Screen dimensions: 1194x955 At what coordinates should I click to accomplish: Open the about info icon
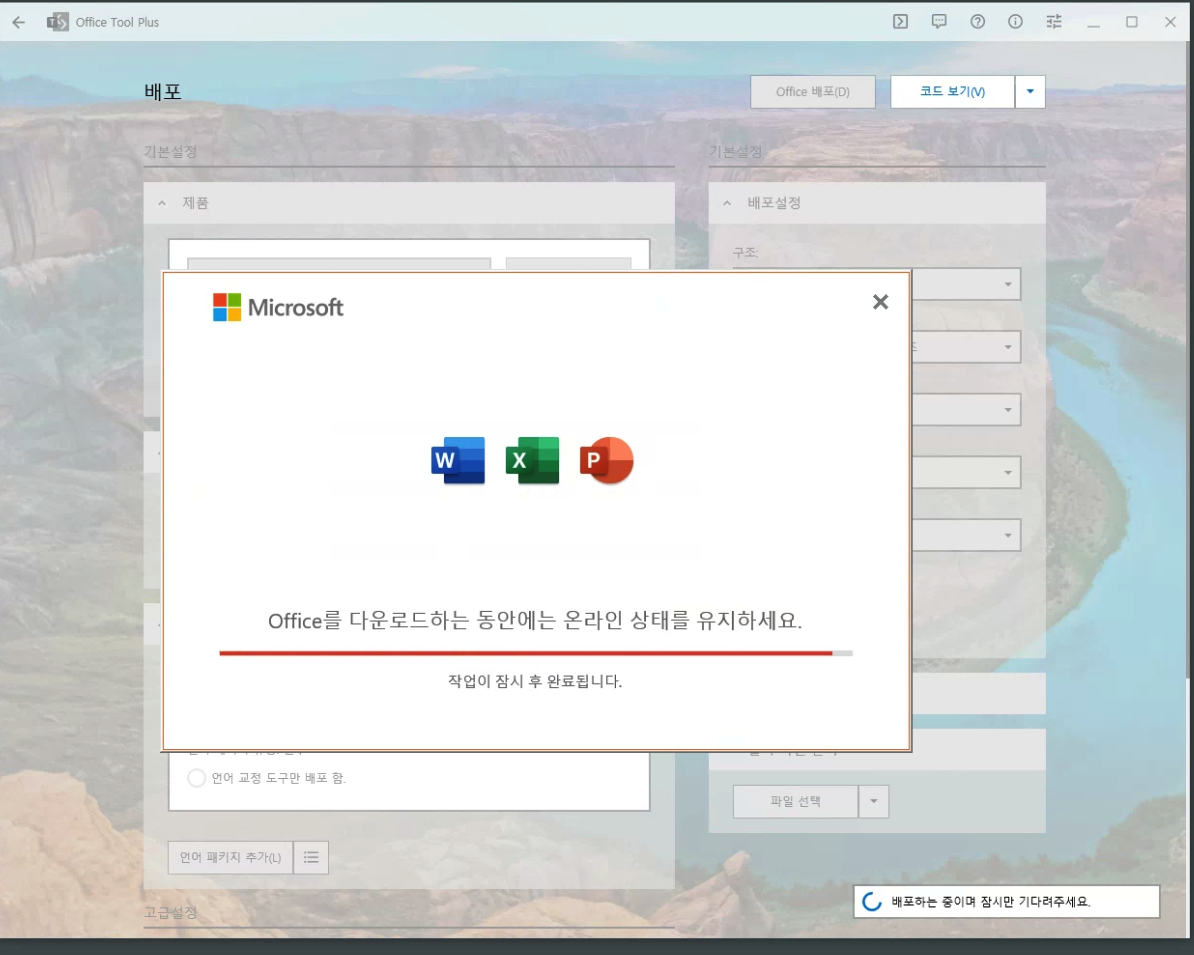pyautogui.click(x=1015, y=21)
